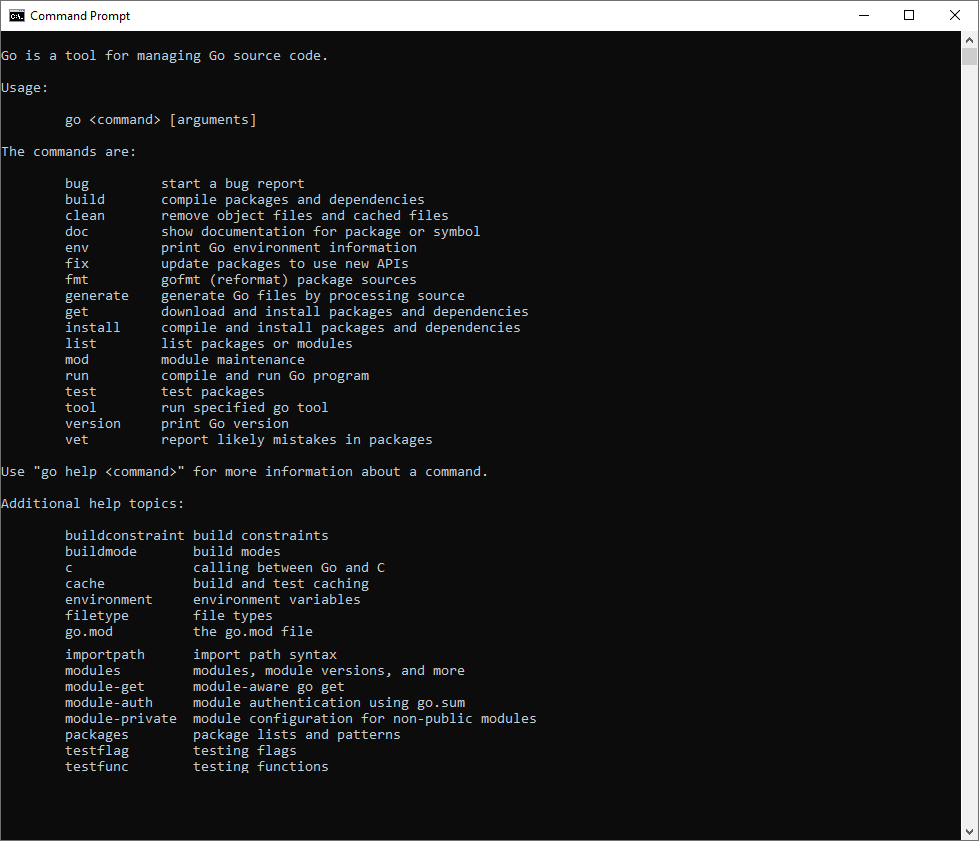Click the 'vet' command name

click(x=77, y=440)
